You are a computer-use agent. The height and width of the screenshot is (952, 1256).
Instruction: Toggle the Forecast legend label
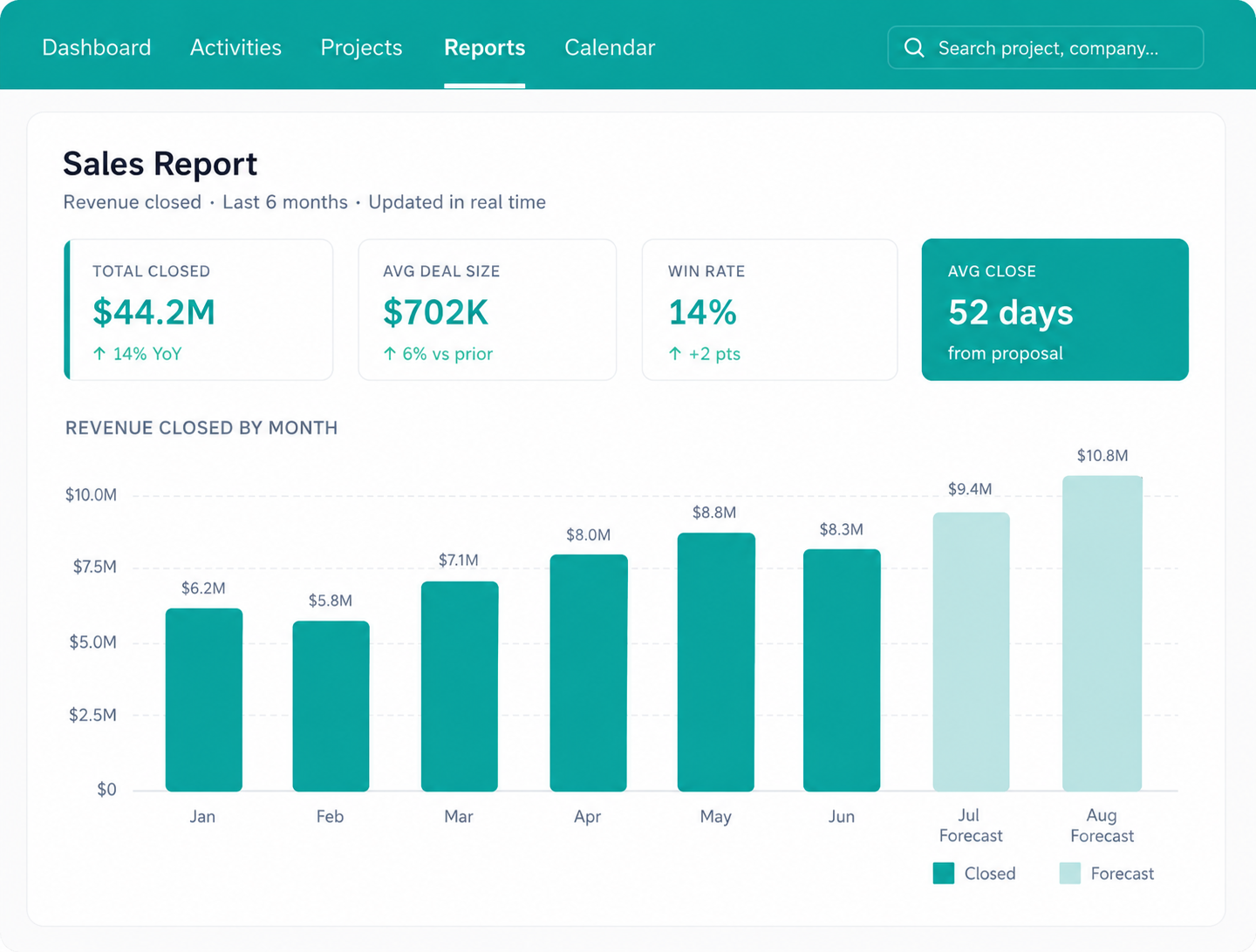[1123, 874]
